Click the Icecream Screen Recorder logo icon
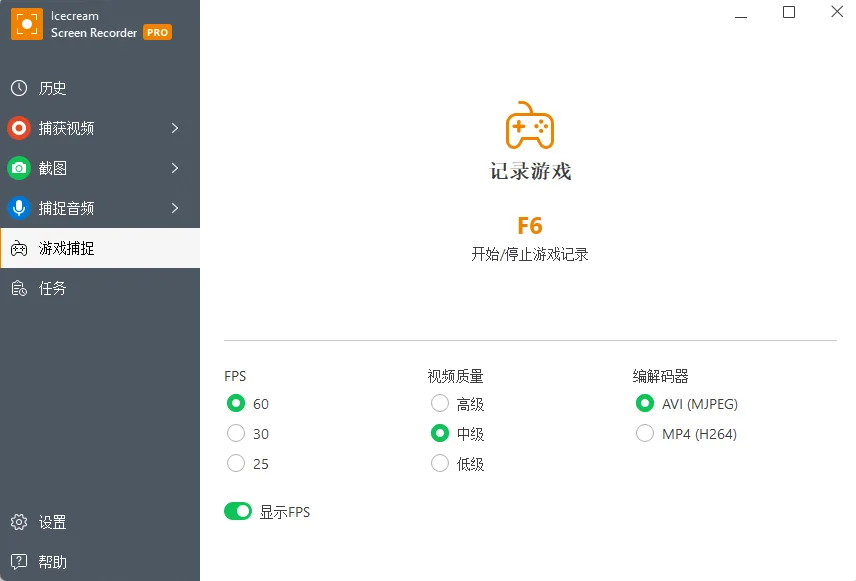Screen dimensions: 856x581 [27, 24]
